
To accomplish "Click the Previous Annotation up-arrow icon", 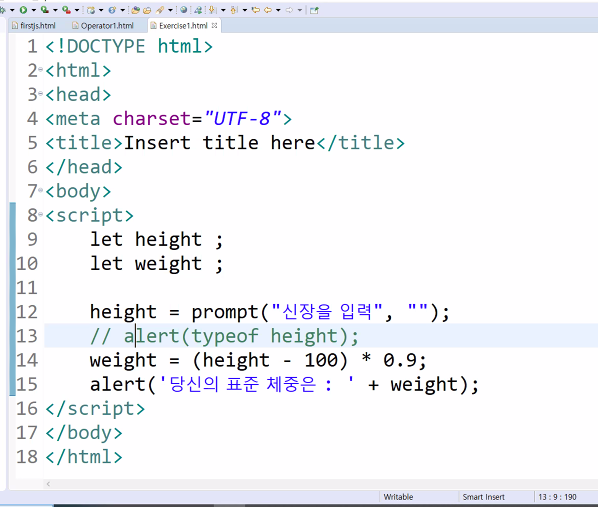I will coord(234,10).
